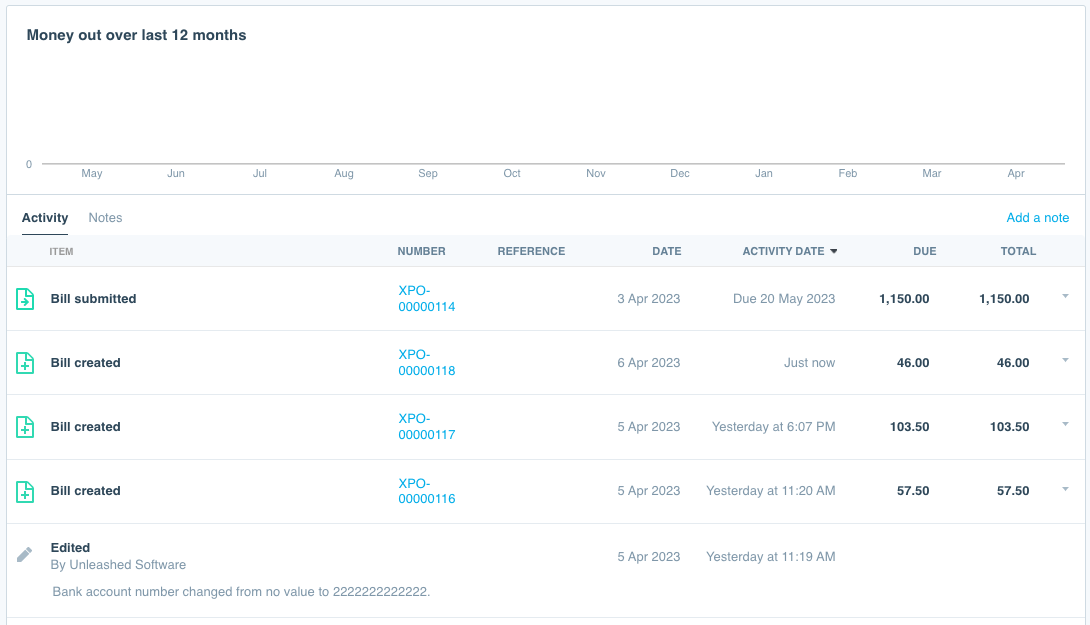Open bill XPO-00000116 link

tap(427, 491)
